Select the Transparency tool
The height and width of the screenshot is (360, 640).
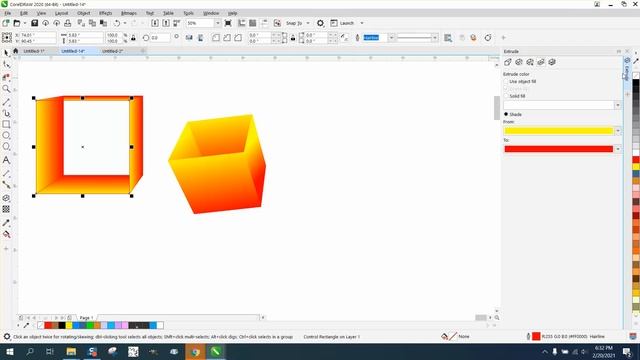[x=6, y=209]
